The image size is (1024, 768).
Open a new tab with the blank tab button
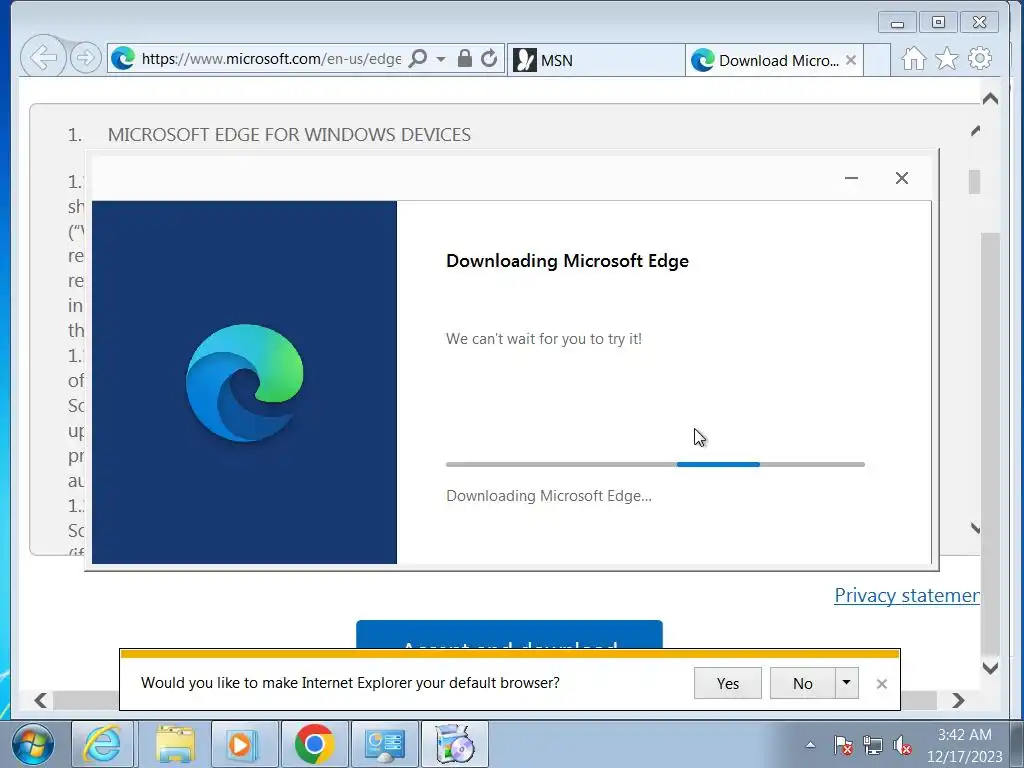pos(877,60)
